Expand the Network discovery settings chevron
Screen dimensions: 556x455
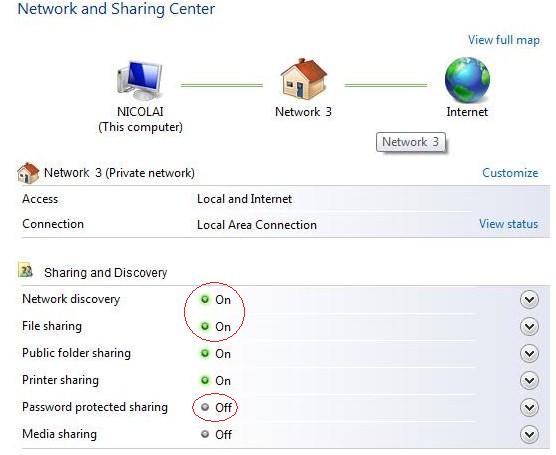pos(529,300)
